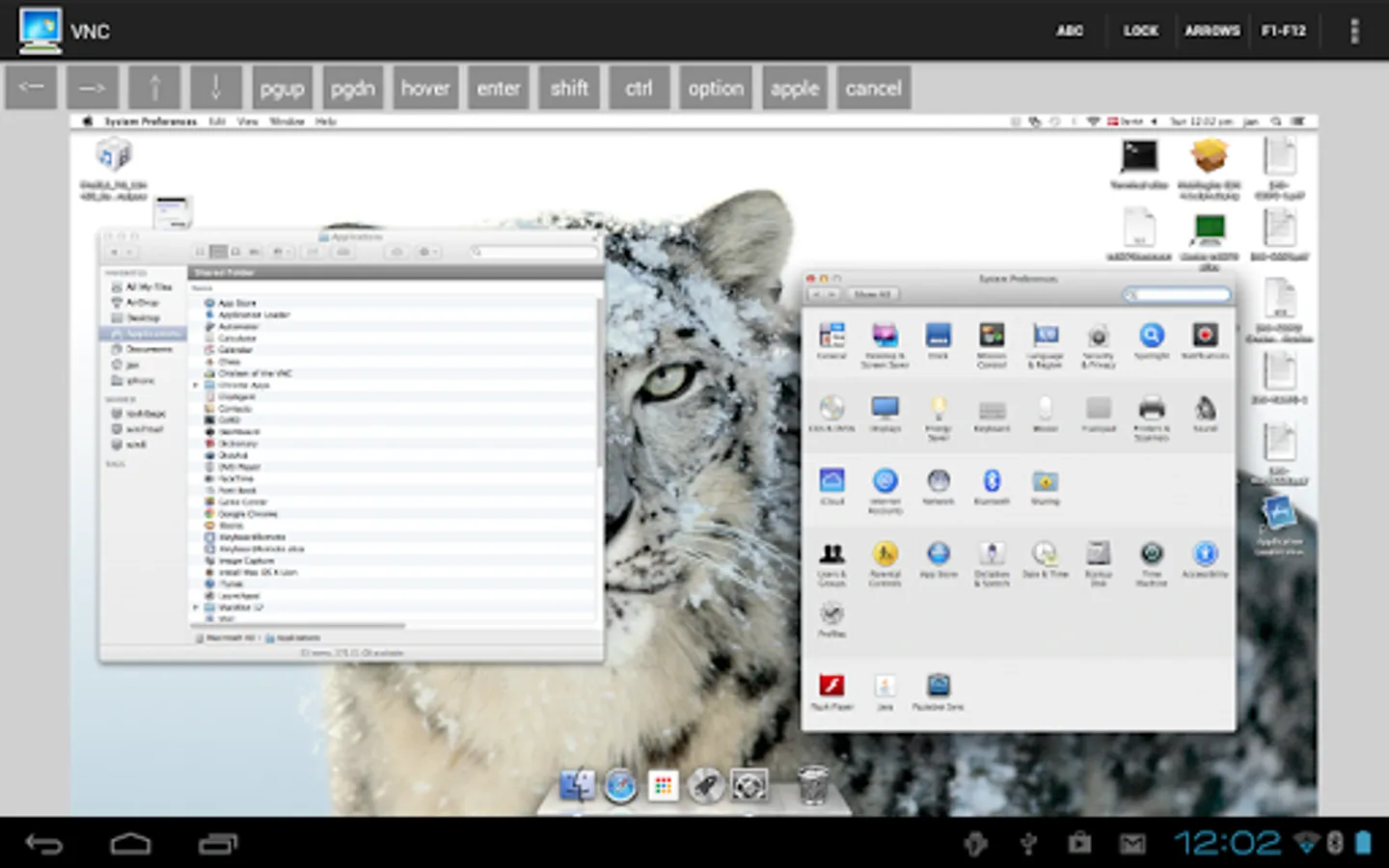The height and width of the screenshot is (868, 1389).
Task: Toggle the option modifier key
Action: (716, 89)
